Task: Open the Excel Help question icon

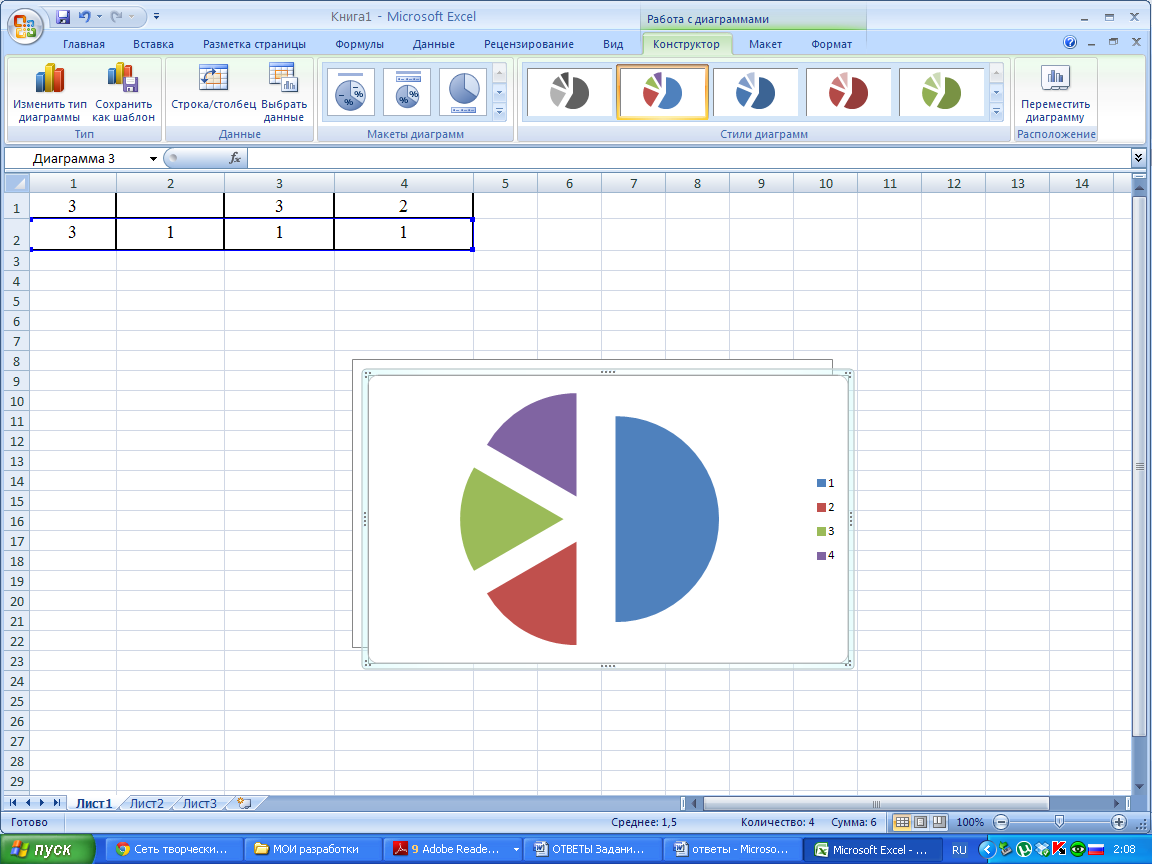Action: [1070, 43]
